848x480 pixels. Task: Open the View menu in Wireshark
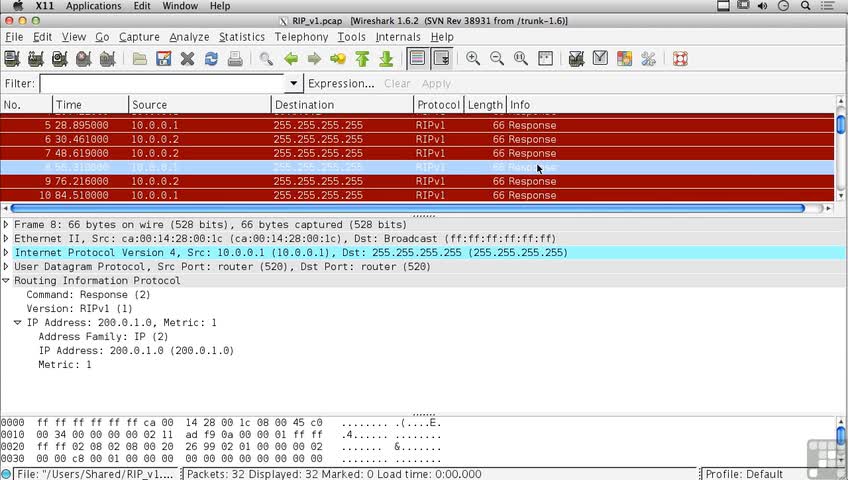click(74, 37)
